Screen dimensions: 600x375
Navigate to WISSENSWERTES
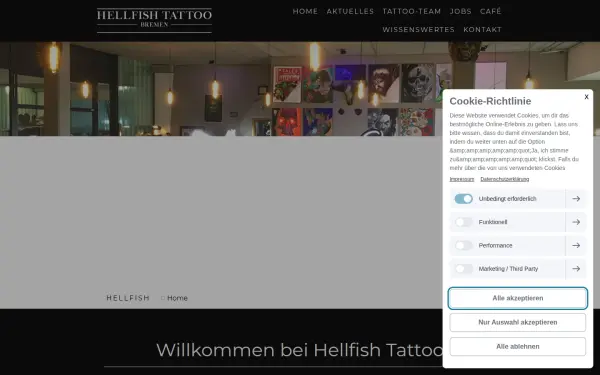[x=418, y=29]
